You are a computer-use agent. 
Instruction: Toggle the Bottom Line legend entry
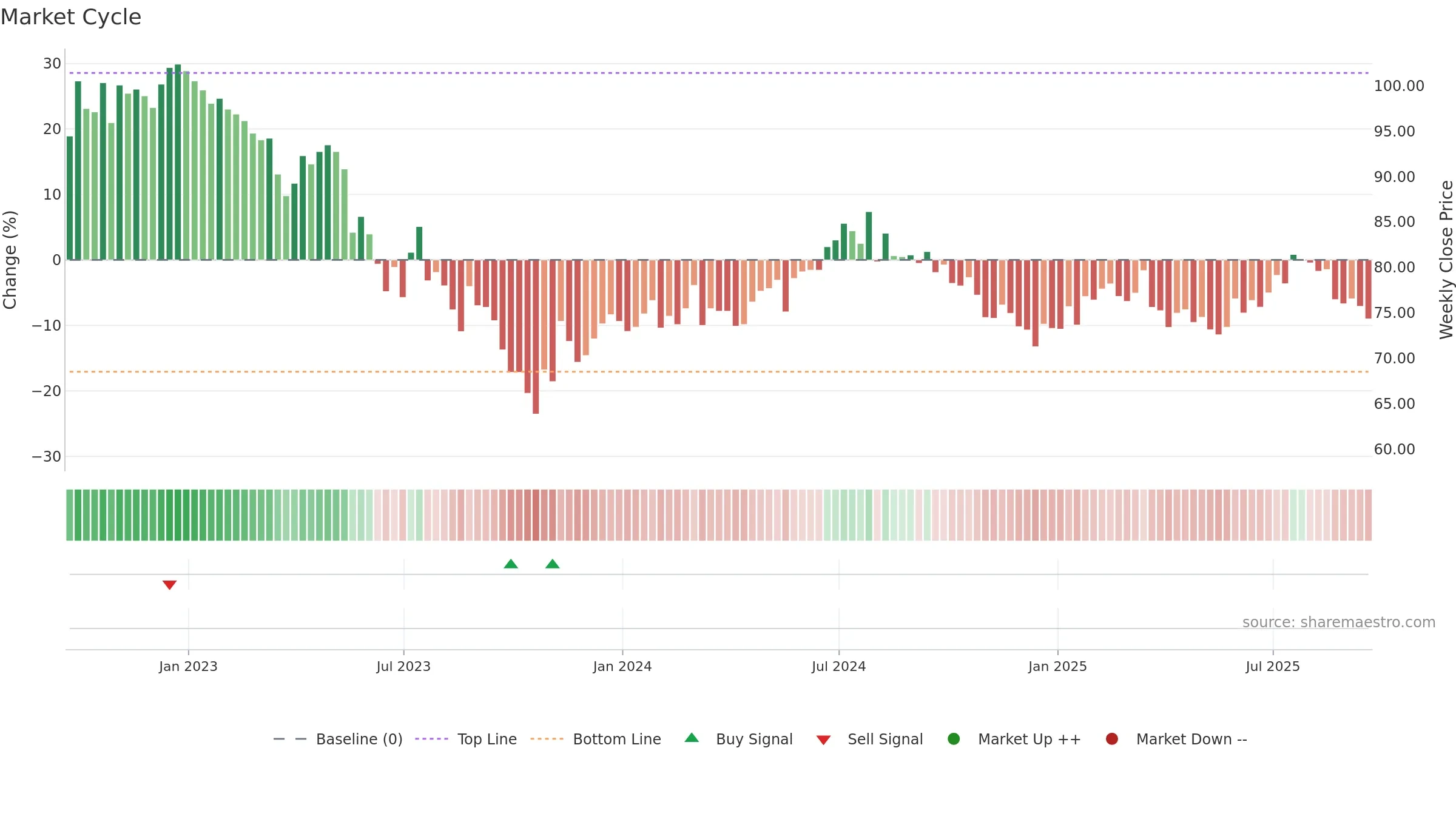click(596, 739)
